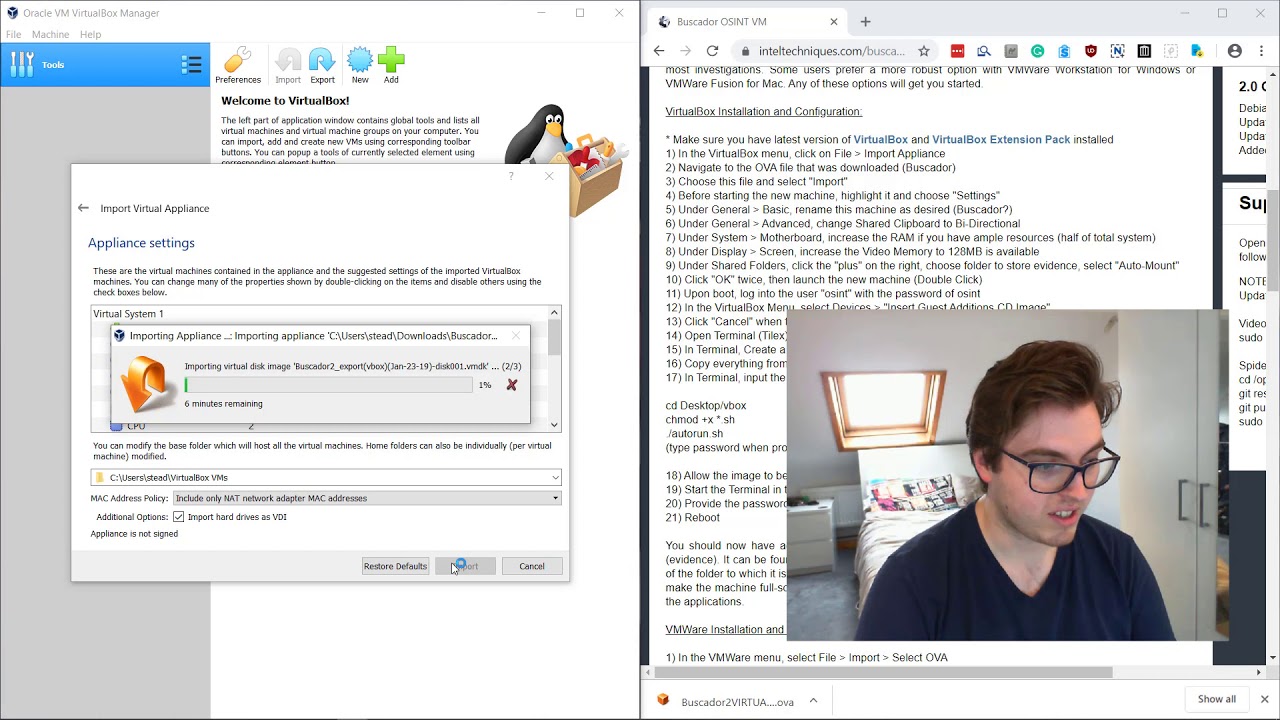This screenshot has width=1280, height=720.
Task: Reload the inteltechniques page
Action: [x=712, y=51]
